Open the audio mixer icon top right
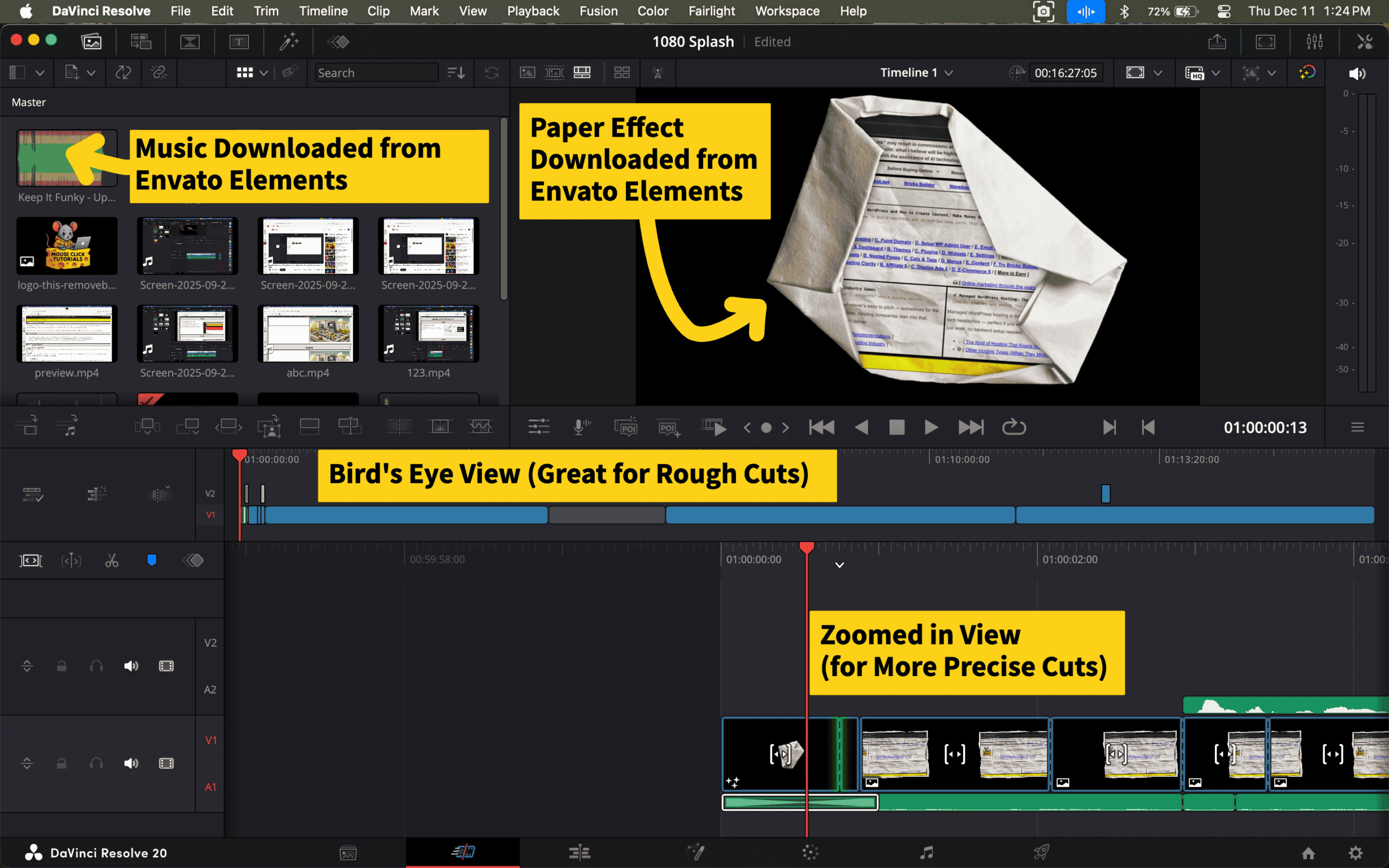This screenshot has width=1389, height=868. coord(1314,41)
